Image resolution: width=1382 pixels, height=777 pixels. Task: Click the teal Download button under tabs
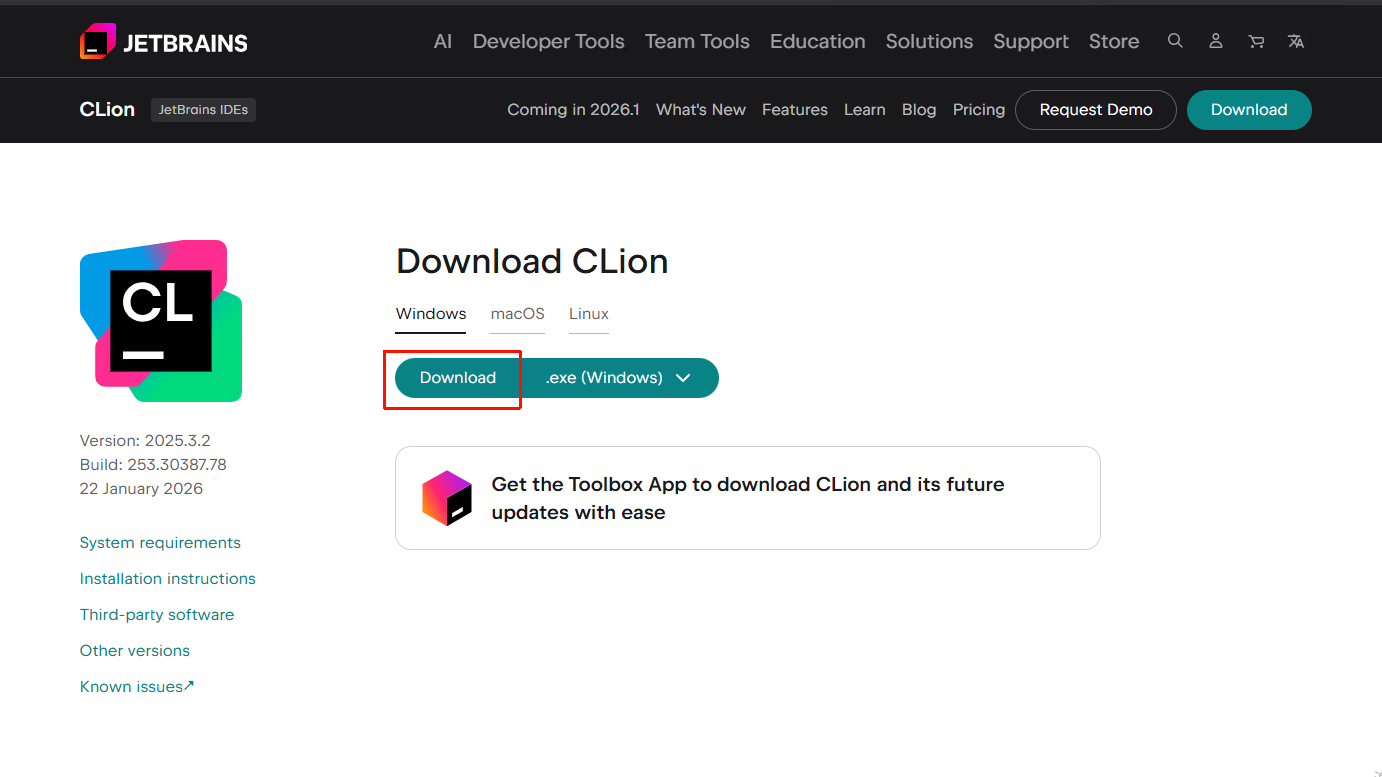tap(457, 378)
